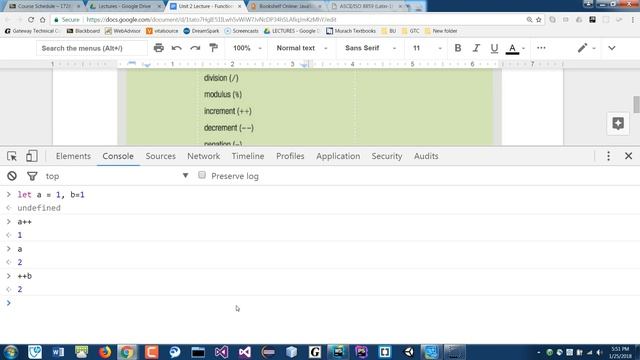Click the empty console prompt line
Viewport: 640px width, 360px height.
click(x=320, y=303)
